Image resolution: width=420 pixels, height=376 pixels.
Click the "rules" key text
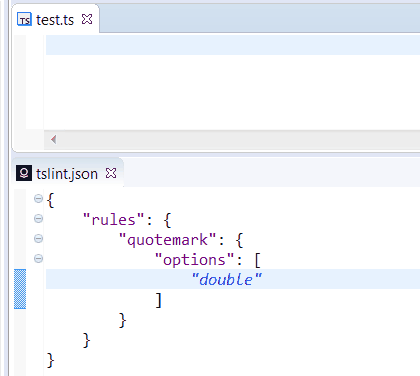click(114, 220)
